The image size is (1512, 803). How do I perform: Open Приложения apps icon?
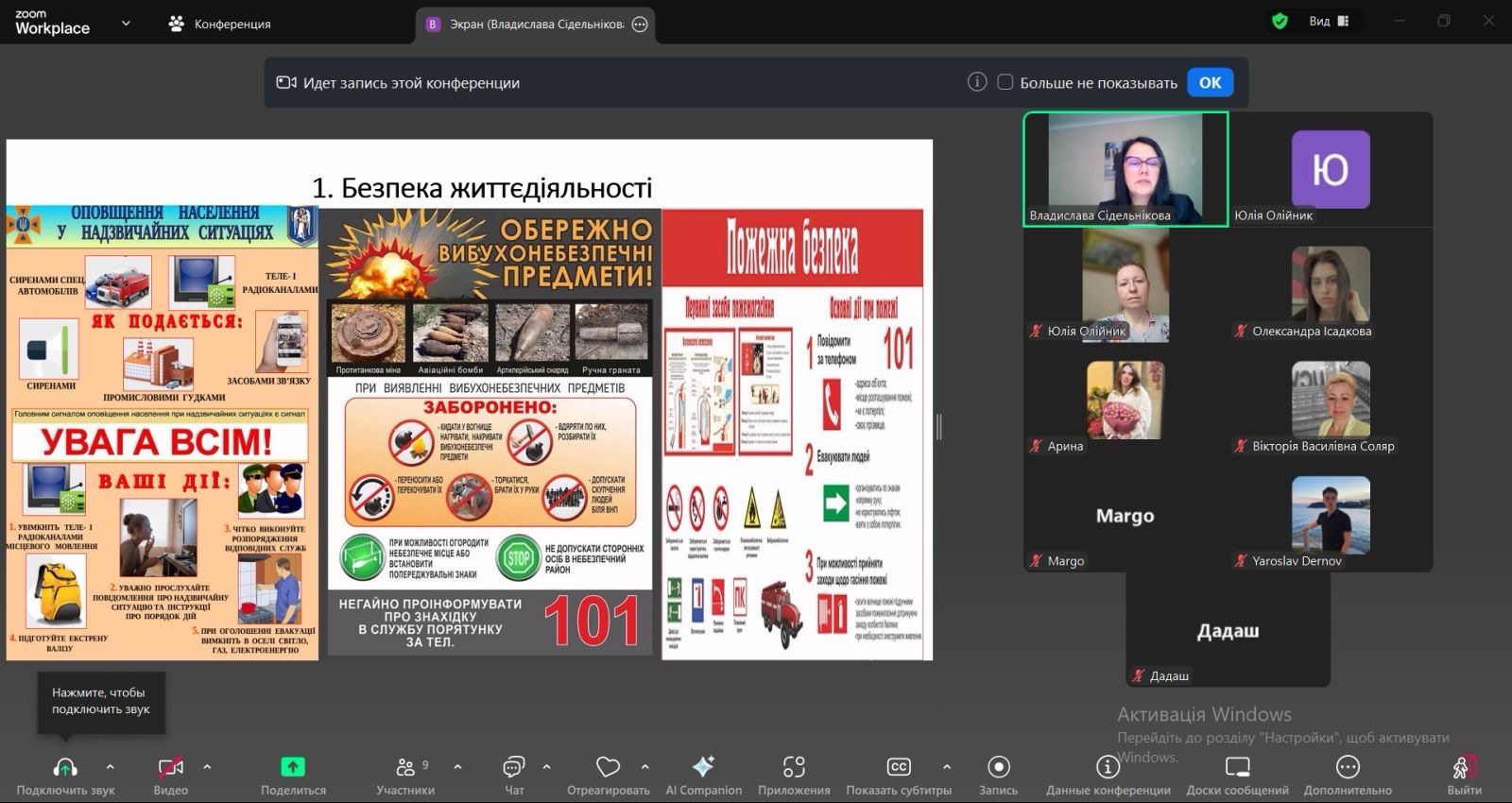[x=794, y=767]
